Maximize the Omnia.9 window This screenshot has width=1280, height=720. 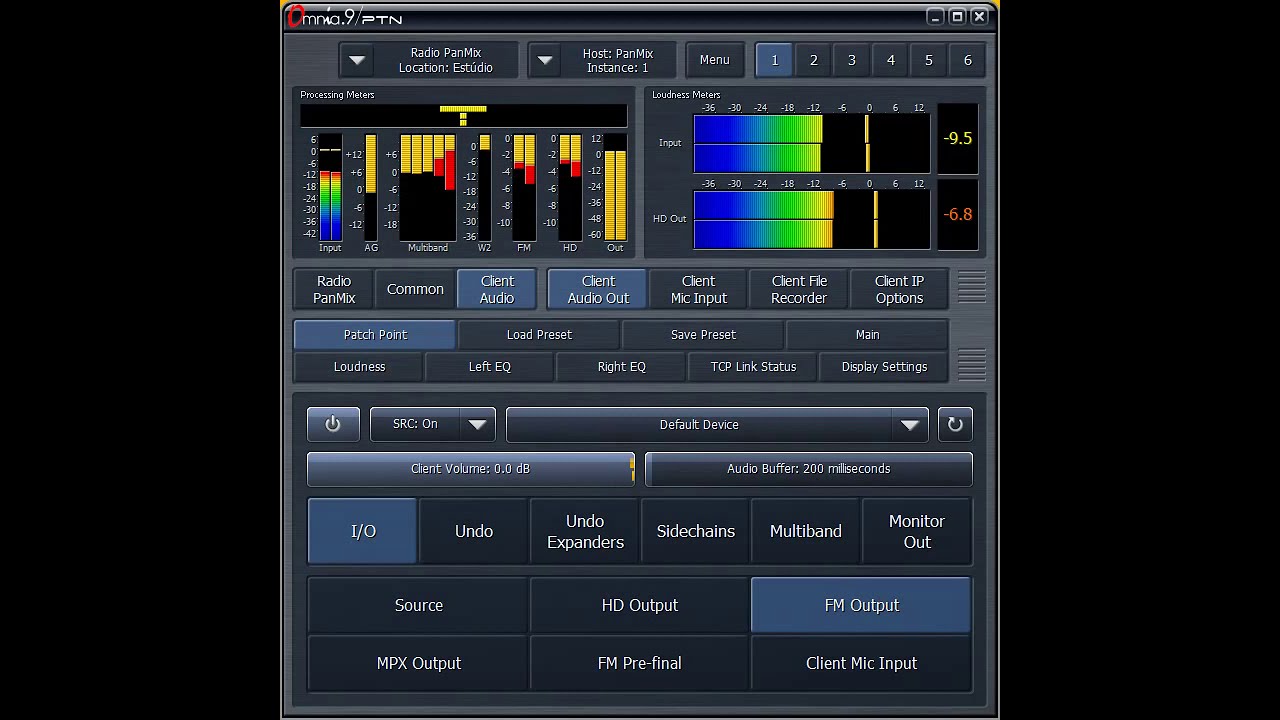tap(957, 16)
